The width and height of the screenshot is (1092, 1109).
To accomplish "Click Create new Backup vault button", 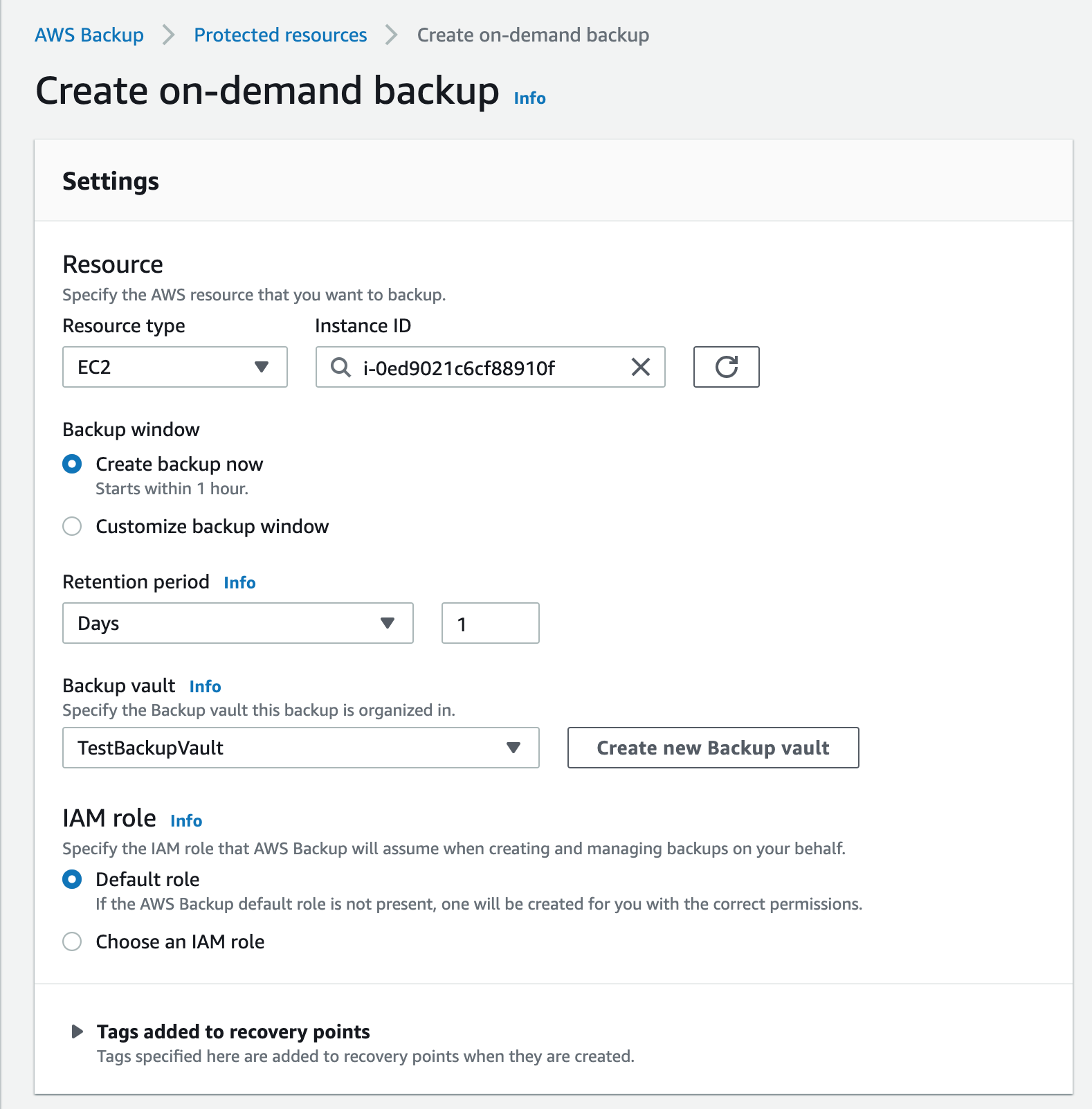I will [713, 748].
